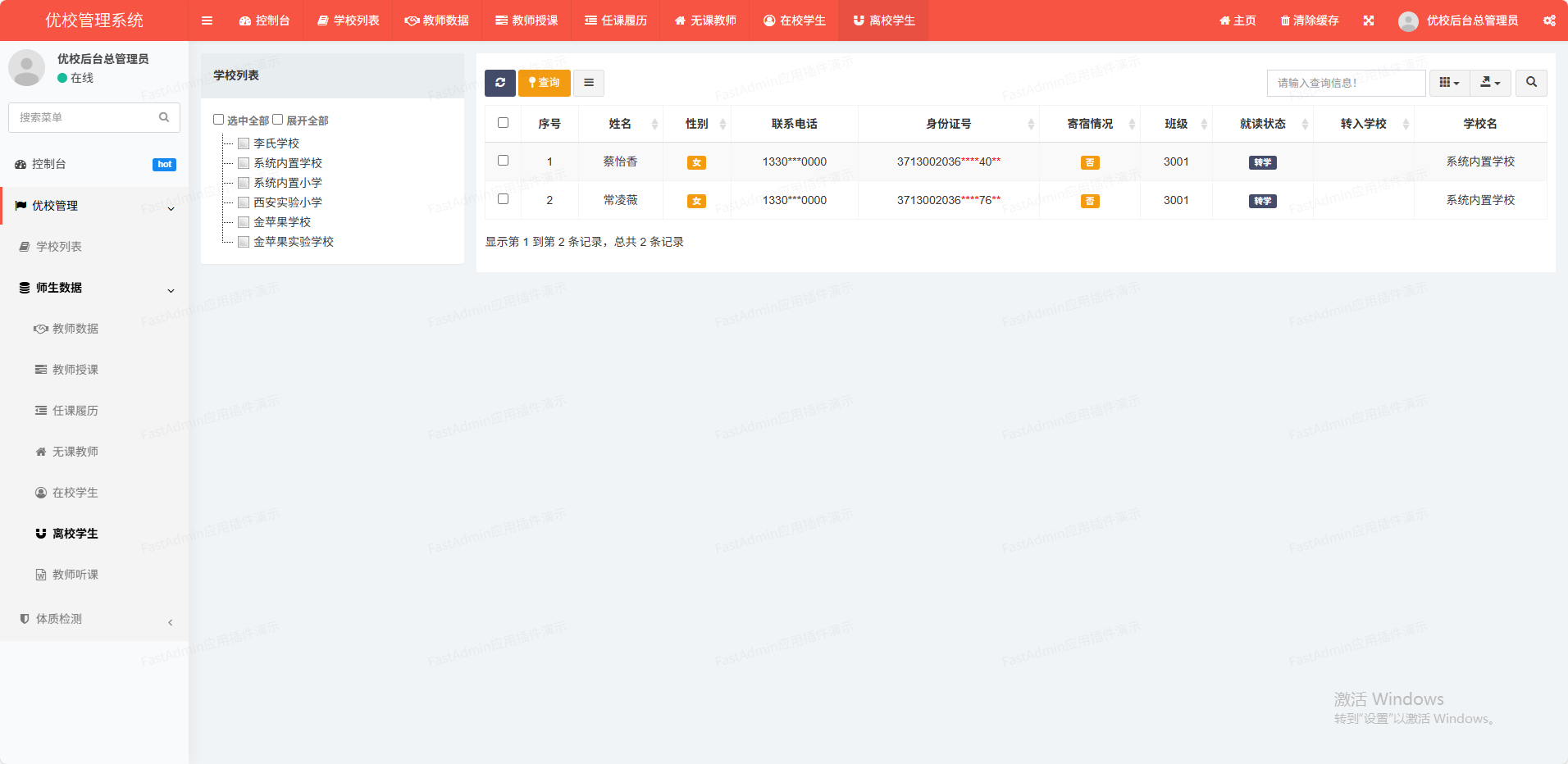Screen dimensions: 1568x764
Task: Click 清除缓存 trash icon in header
Action: pos(1285,20)
